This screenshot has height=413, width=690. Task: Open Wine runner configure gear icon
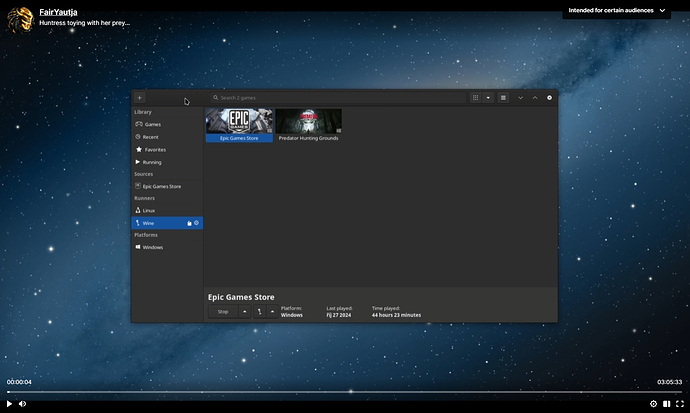coord(196,223)
